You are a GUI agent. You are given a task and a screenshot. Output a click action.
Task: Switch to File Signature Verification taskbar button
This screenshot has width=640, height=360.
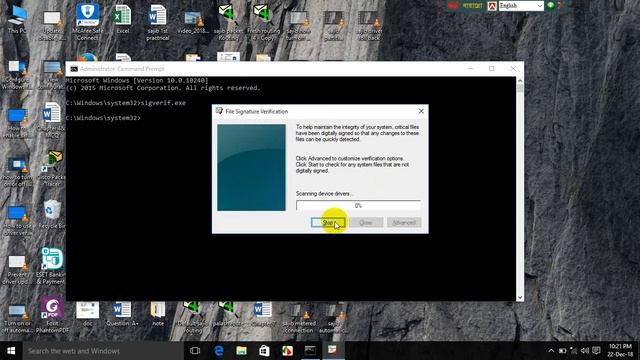click(x=333, y=351)
